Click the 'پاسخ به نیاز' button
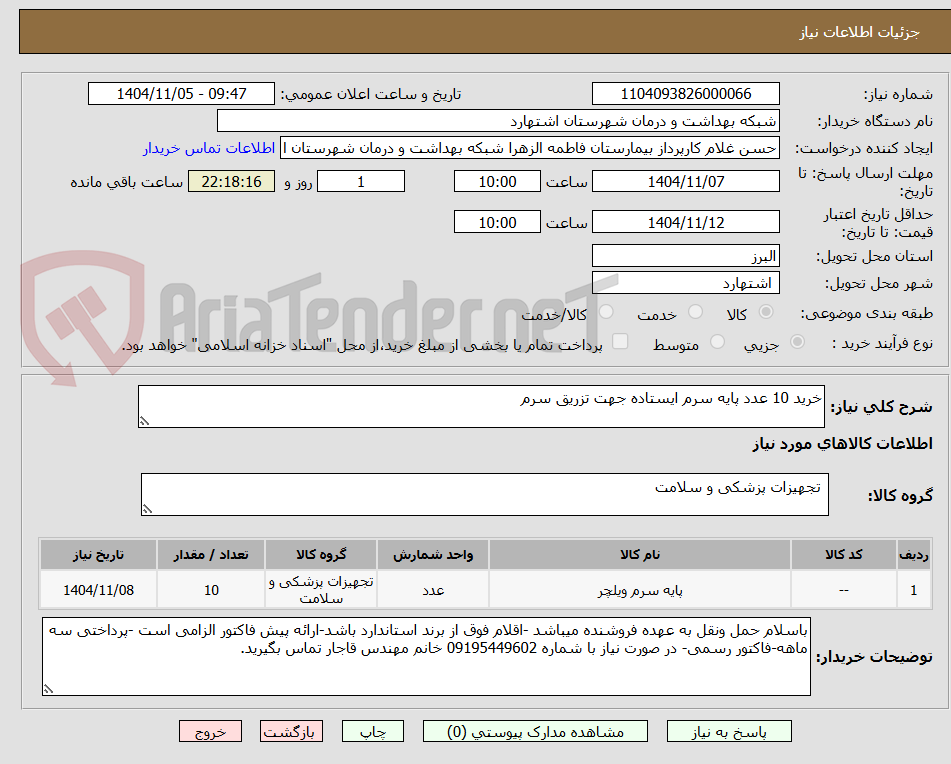 (729, 731)
